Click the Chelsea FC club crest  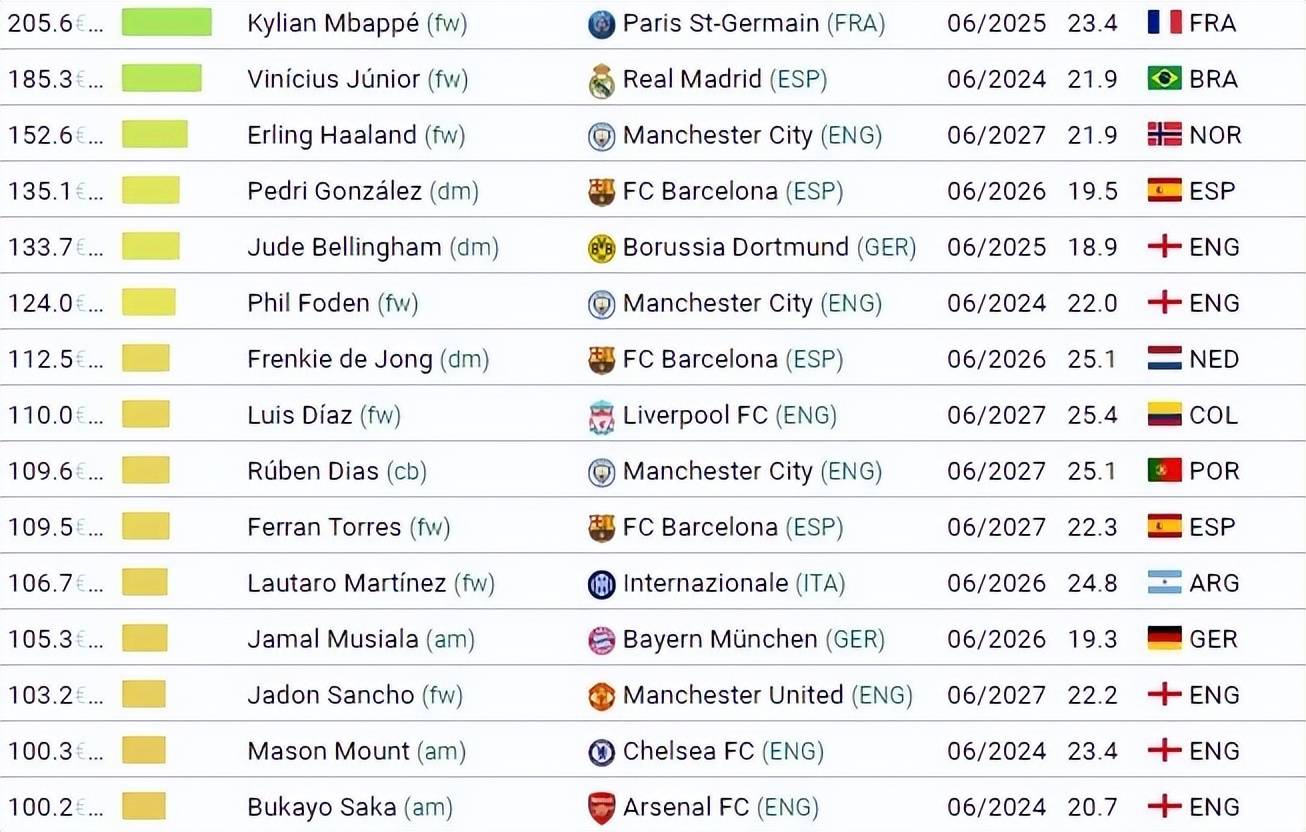pos(601,752)
